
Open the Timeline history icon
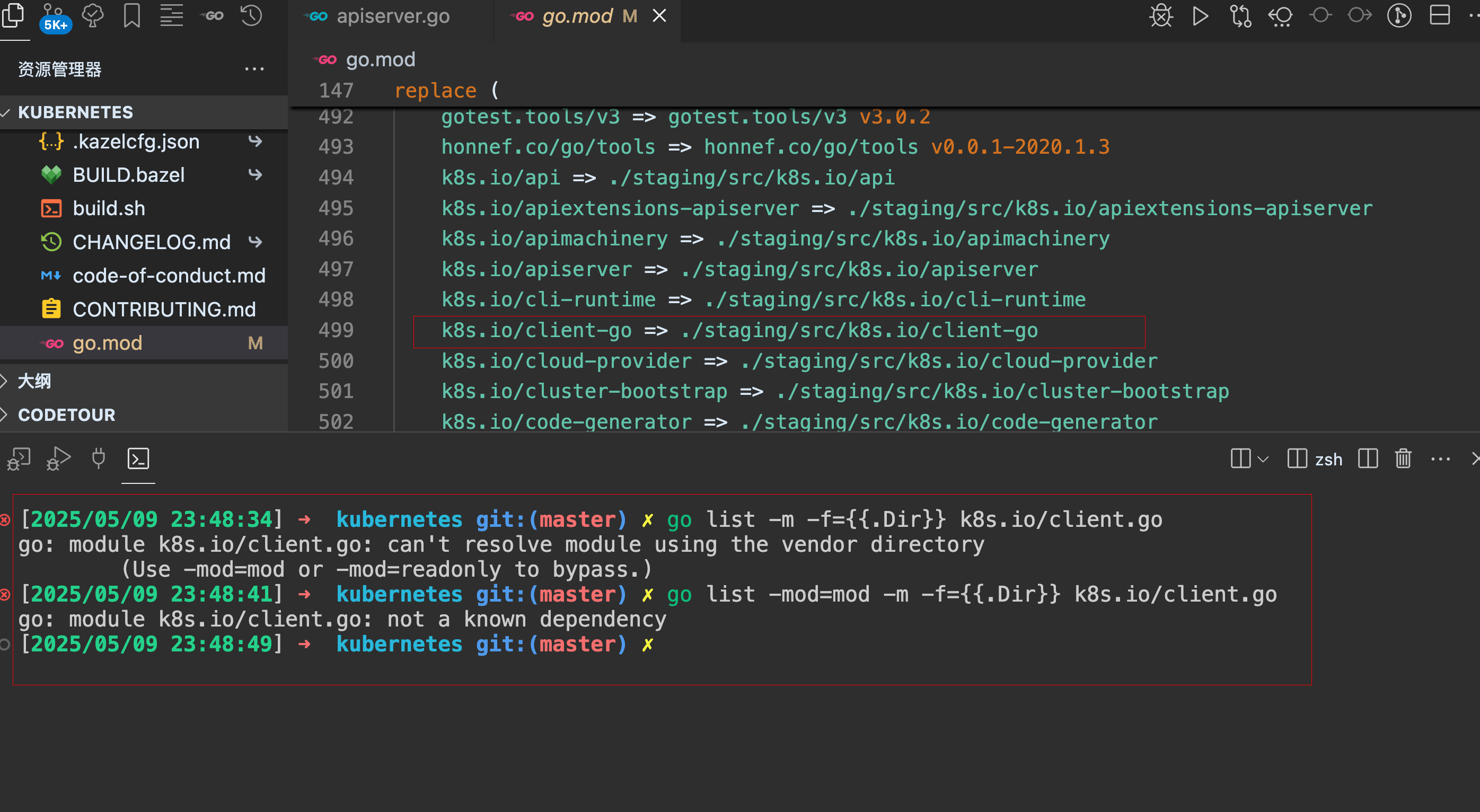(x=251, y=15)
